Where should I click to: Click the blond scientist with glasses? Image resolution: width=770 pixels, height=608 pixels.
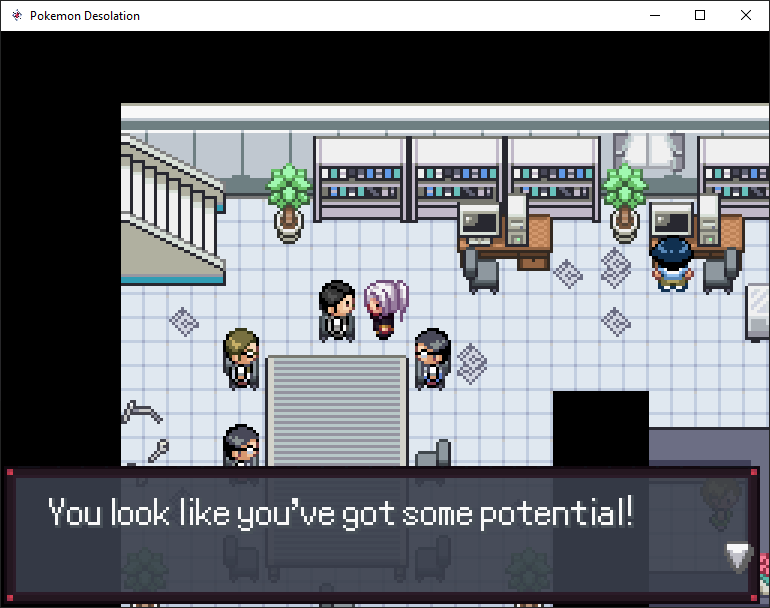241,359
